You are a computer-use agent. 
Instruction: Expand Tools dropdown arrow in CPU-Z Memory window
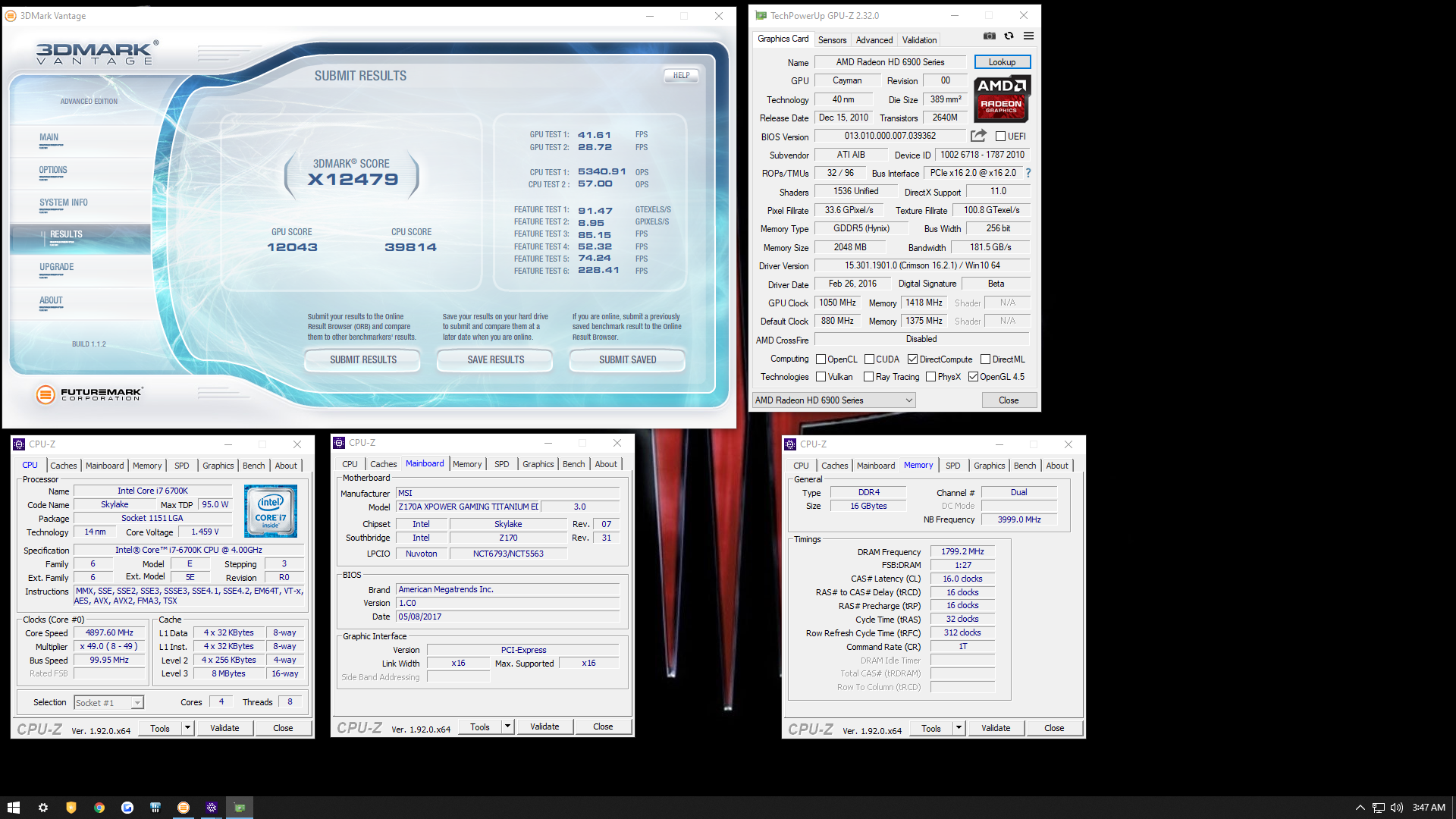click(959, 728)
